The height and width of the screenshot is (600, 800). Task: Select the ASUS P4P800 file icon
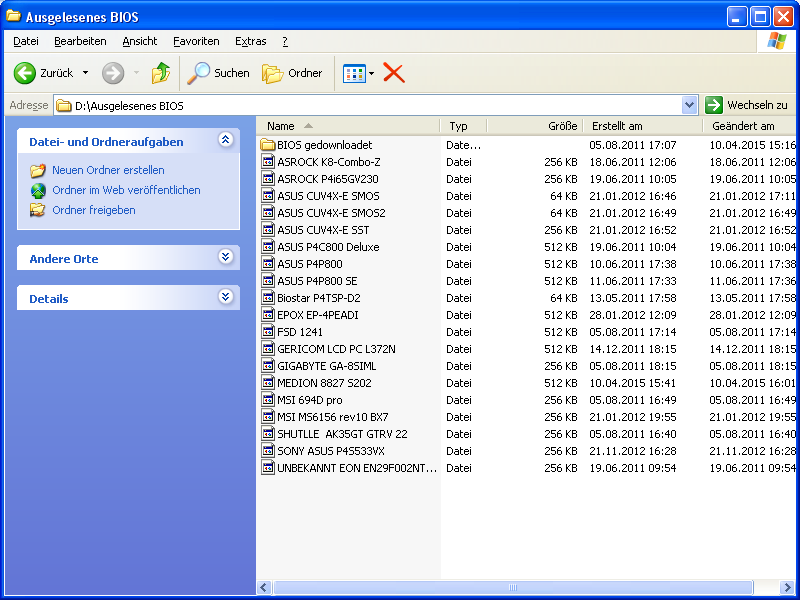pos(268,264)
